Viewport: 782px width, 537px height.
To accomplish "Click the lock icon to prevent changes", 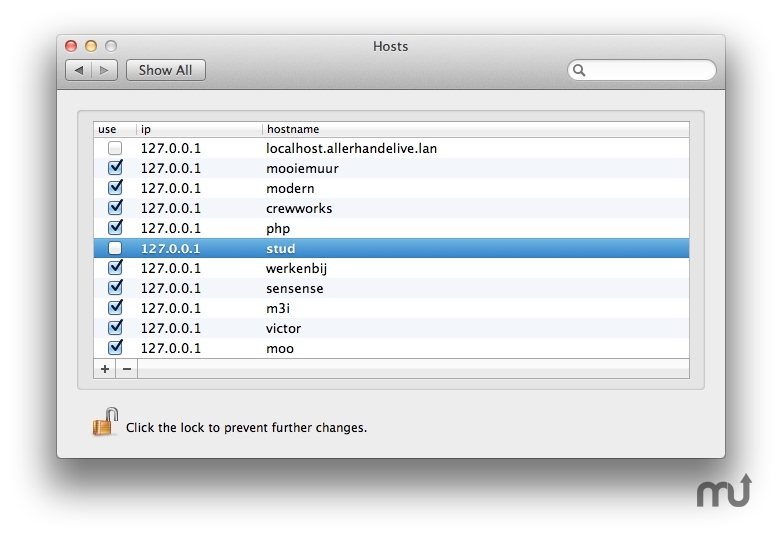I will (x=105, y=422).
